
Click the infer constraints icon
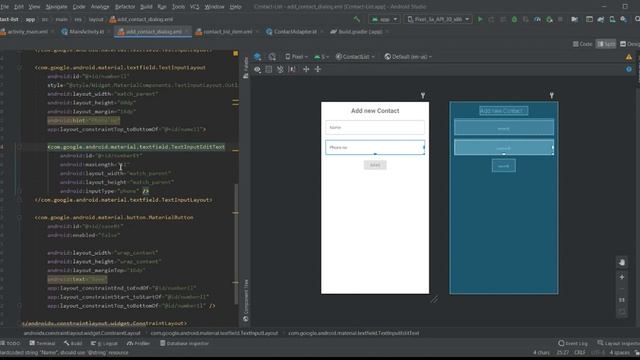tap(292, 69)
